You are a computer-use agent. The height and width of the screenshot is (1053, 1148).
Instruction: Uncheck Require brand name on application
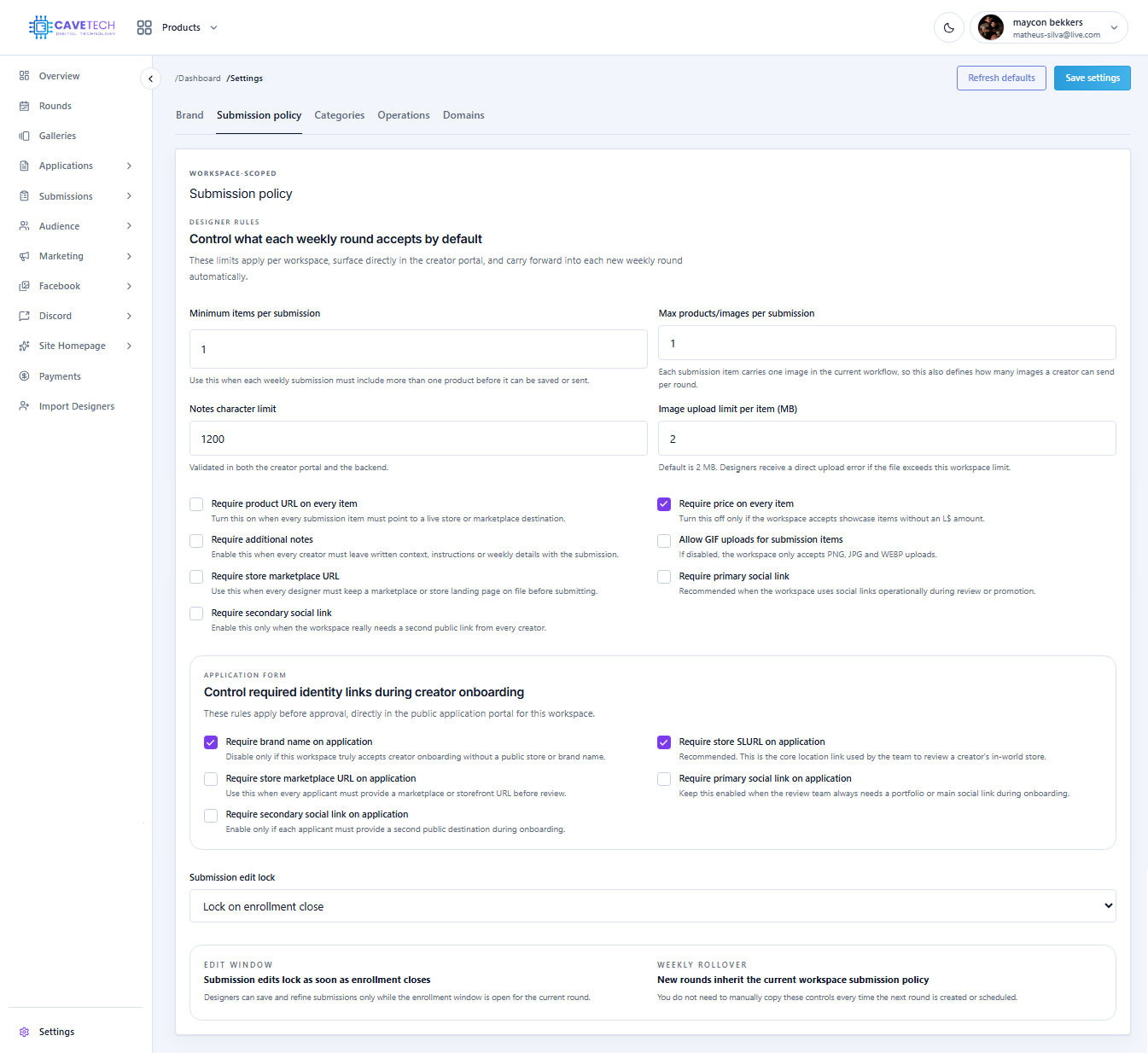(x=211, y=742)
